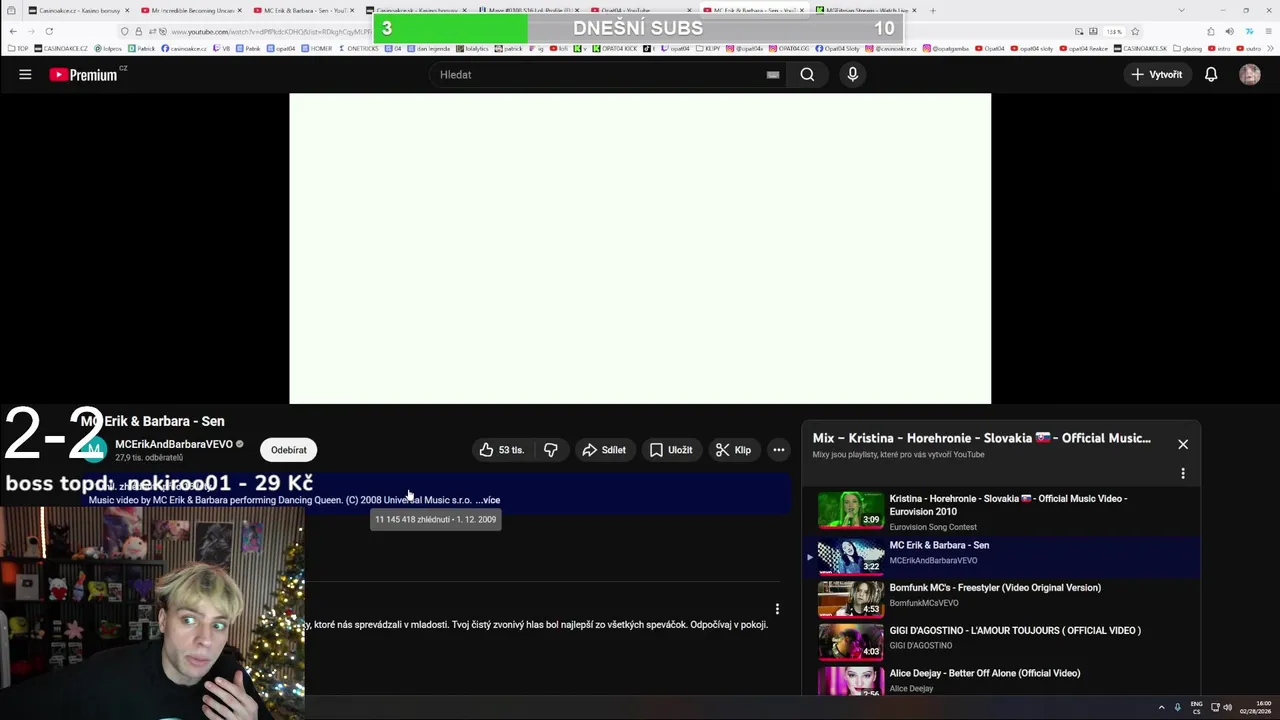Open the notifications bell
This screenshot has width=1280, height=720.
(1211, 74)
